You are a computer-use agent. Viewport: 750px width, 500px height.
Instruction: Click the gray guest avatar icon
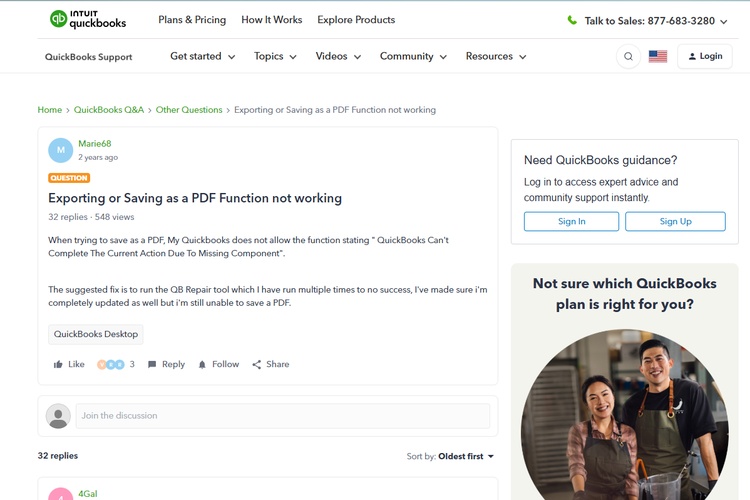(58, 416)
